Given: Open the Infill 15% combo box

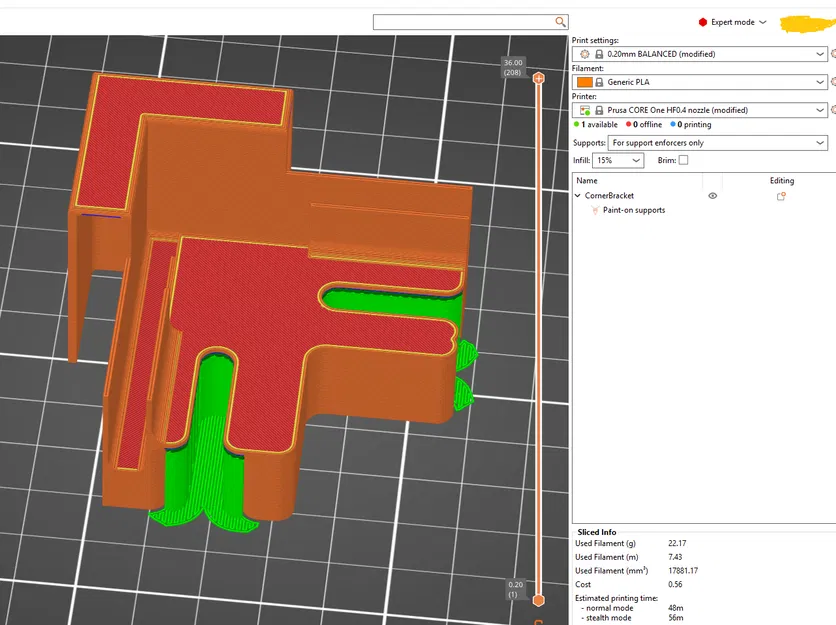Looking at the screenshot, I should (618, 161).
